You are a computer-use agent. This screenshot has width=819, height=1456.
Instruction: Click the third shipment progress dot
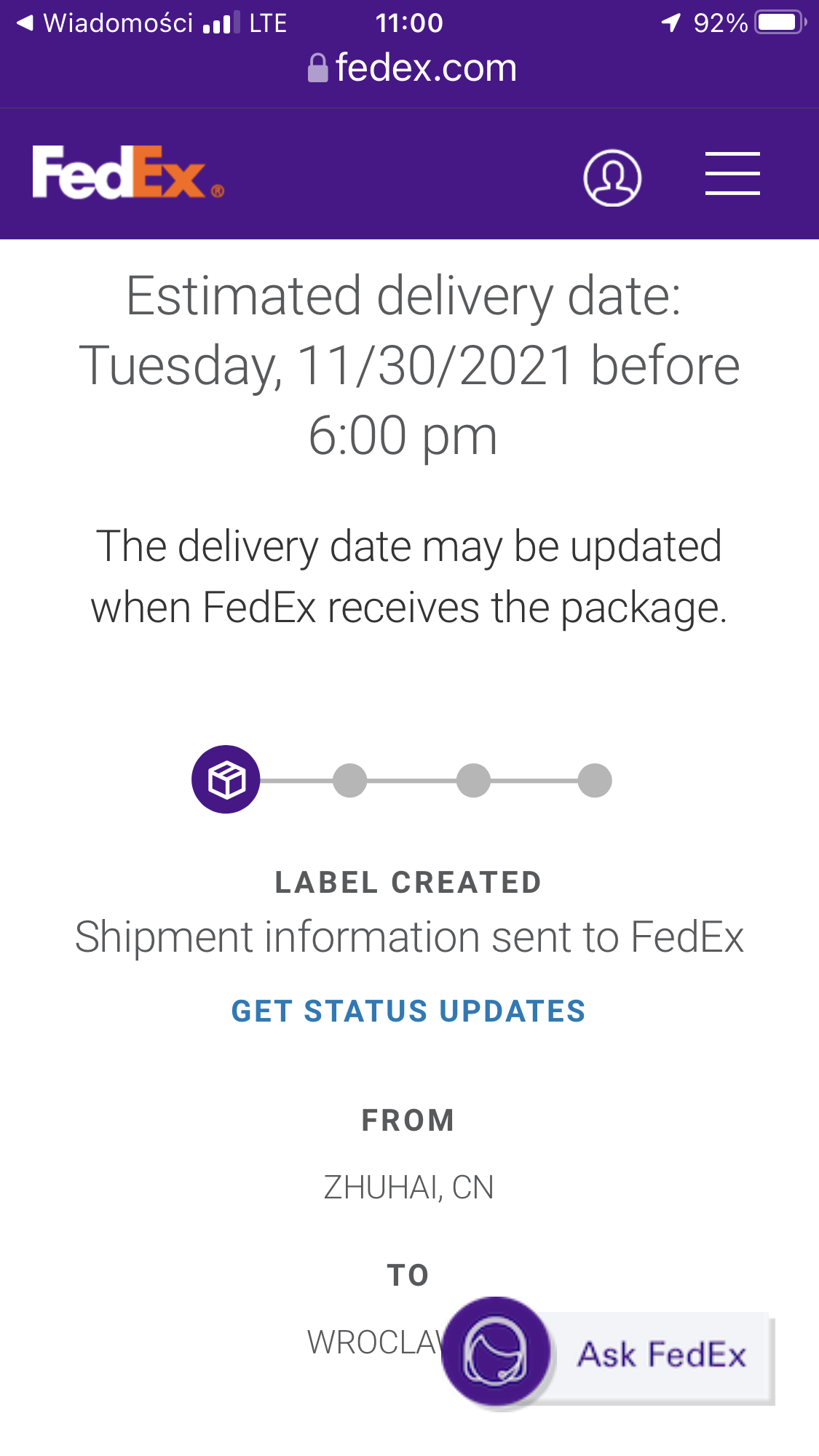[x=474, y=781]
